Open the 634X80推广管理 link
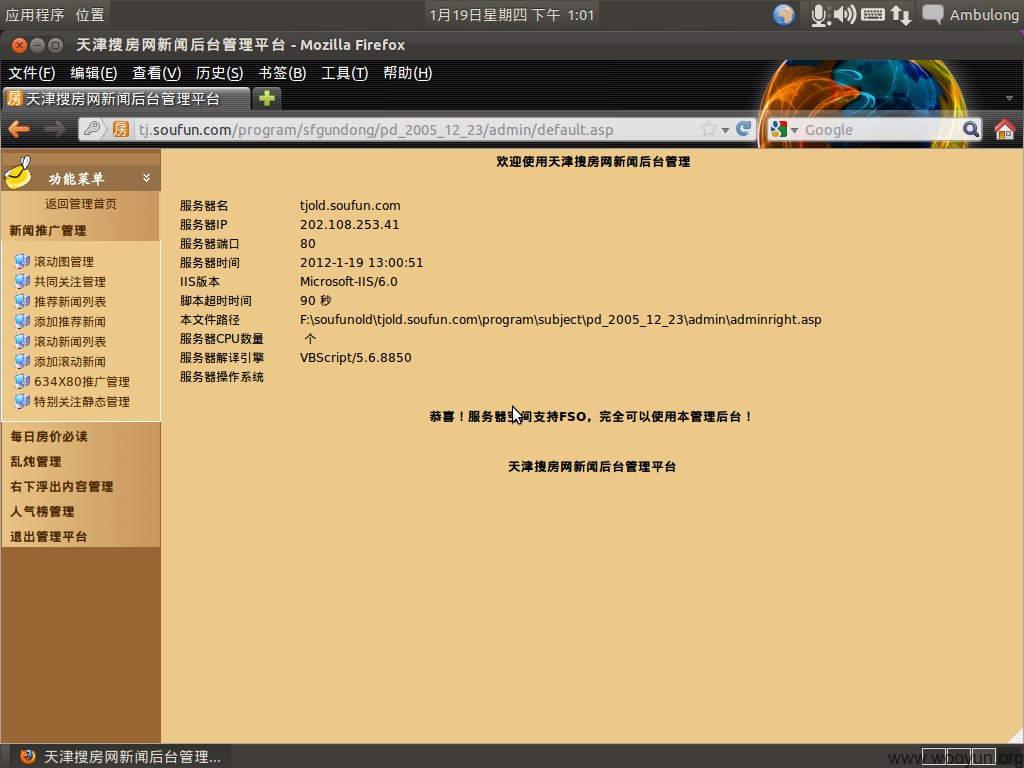 point(82,381)
